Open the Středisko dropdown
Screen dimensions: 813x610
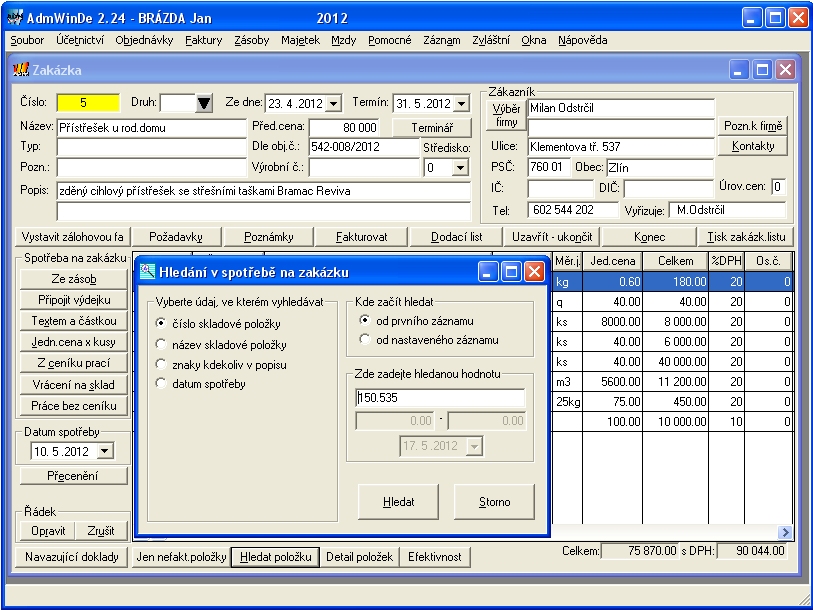tap(460, 168)
